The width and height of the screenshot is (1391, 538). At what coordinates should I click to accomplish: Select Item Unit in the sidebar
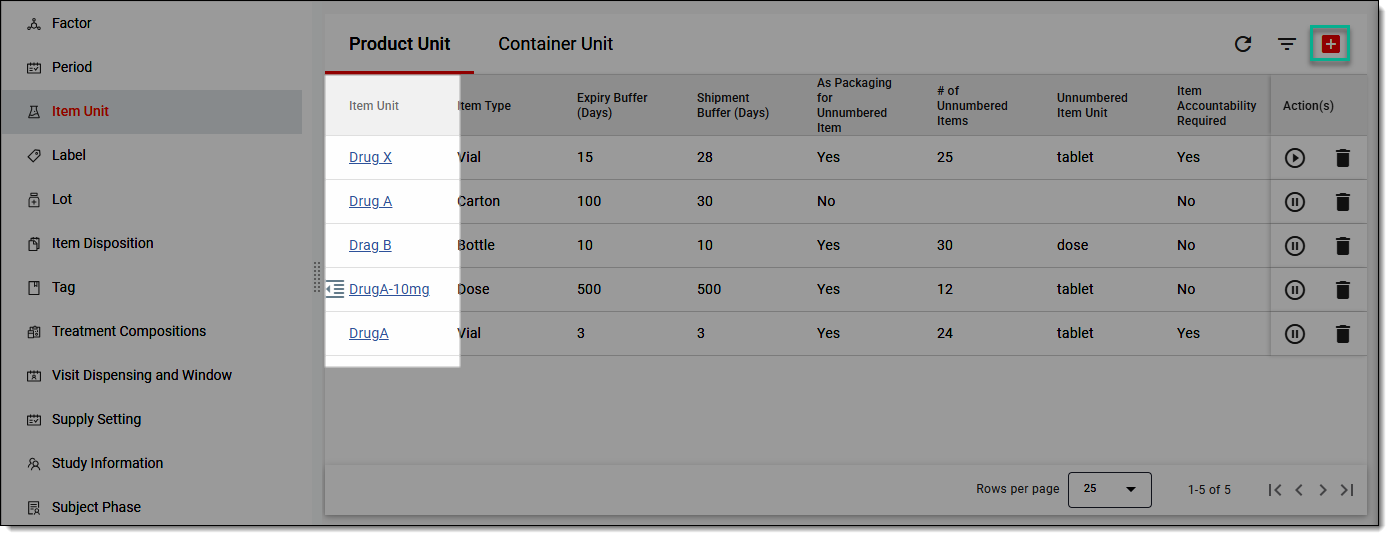pos(151,111)
